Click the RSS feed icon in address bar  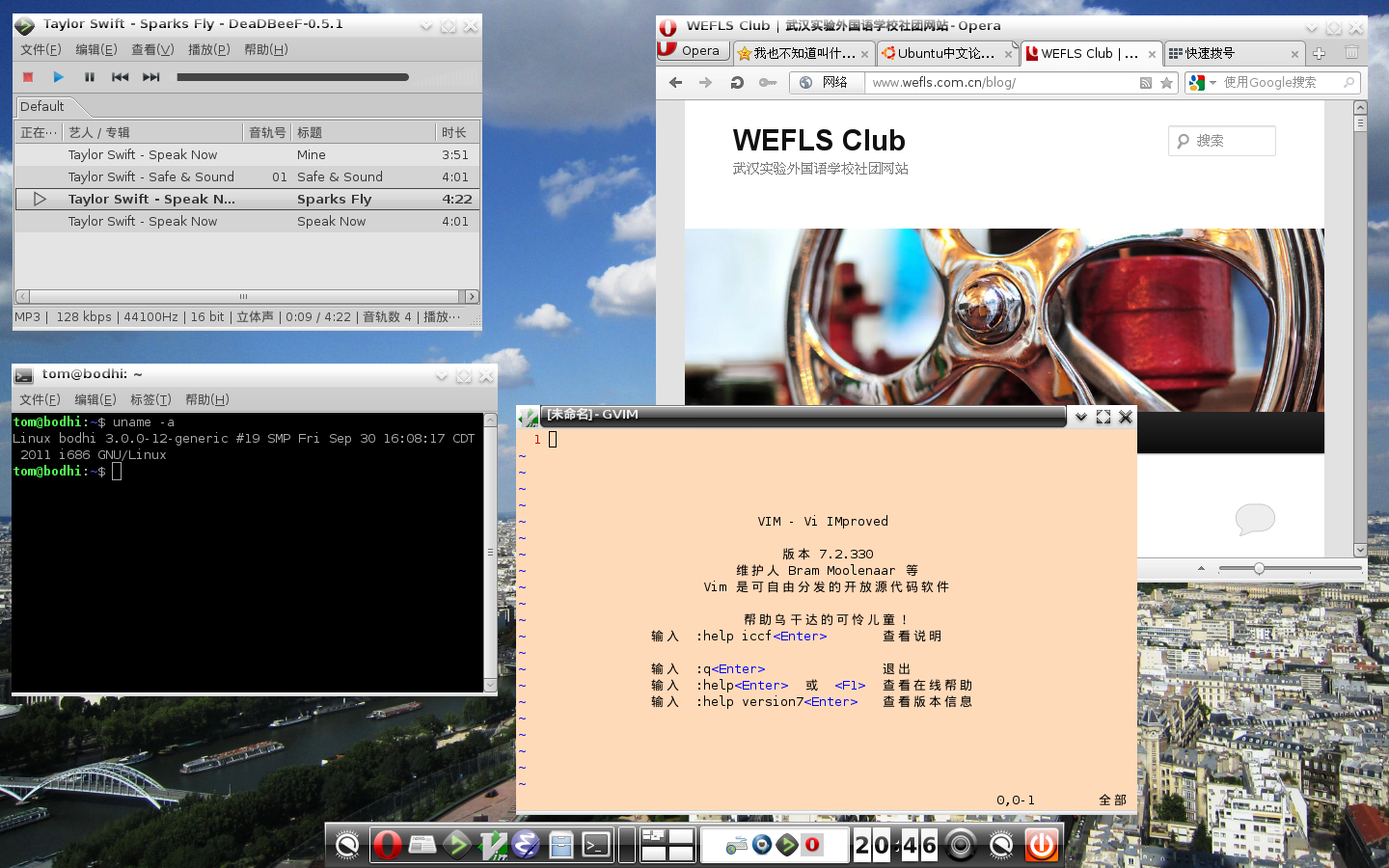click(x=1145, y=83)
